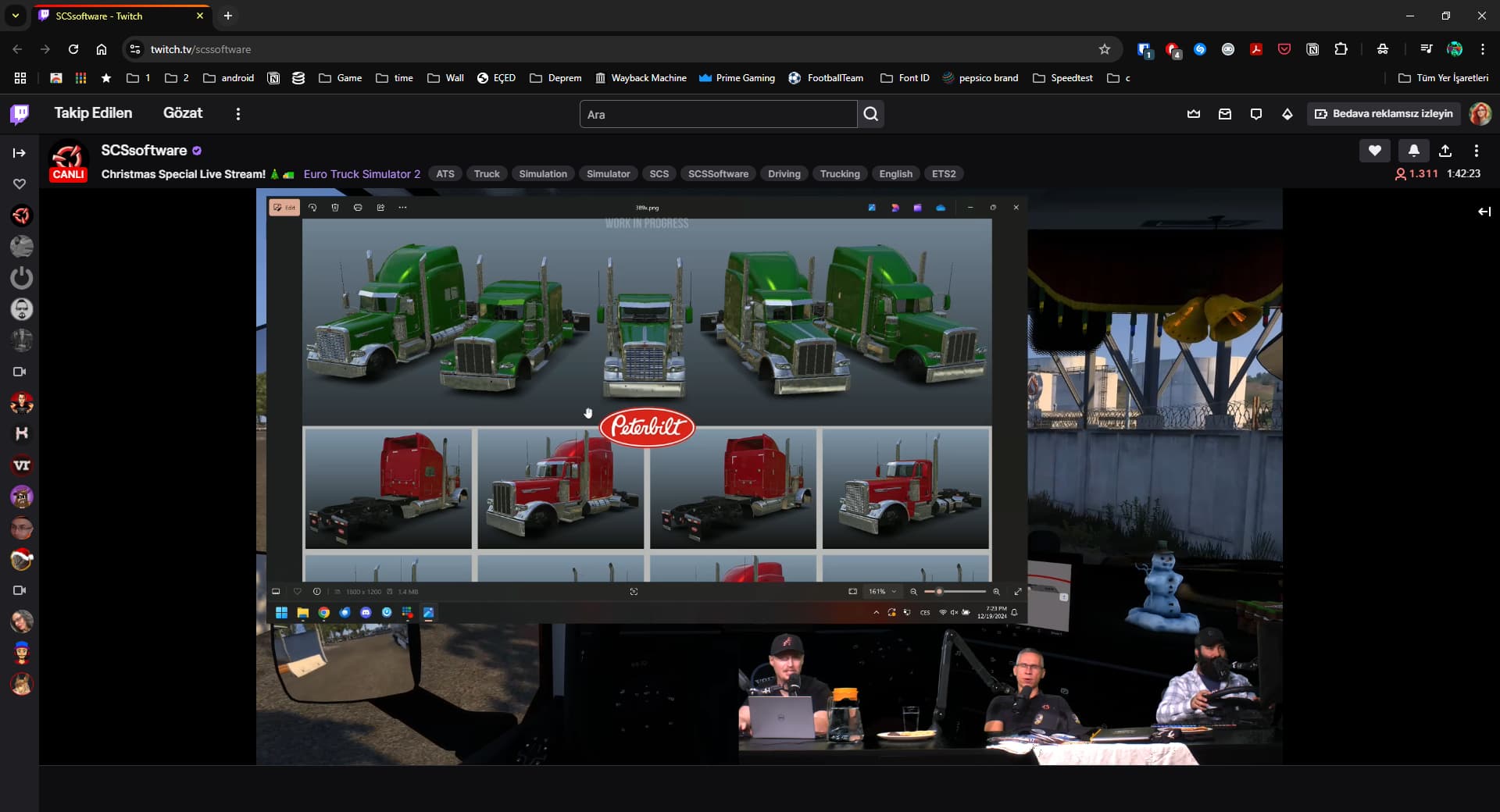The width and height of the screenshot is (1500, 812).
Task: Click the Ara search input field
Action: coord(718,114)
